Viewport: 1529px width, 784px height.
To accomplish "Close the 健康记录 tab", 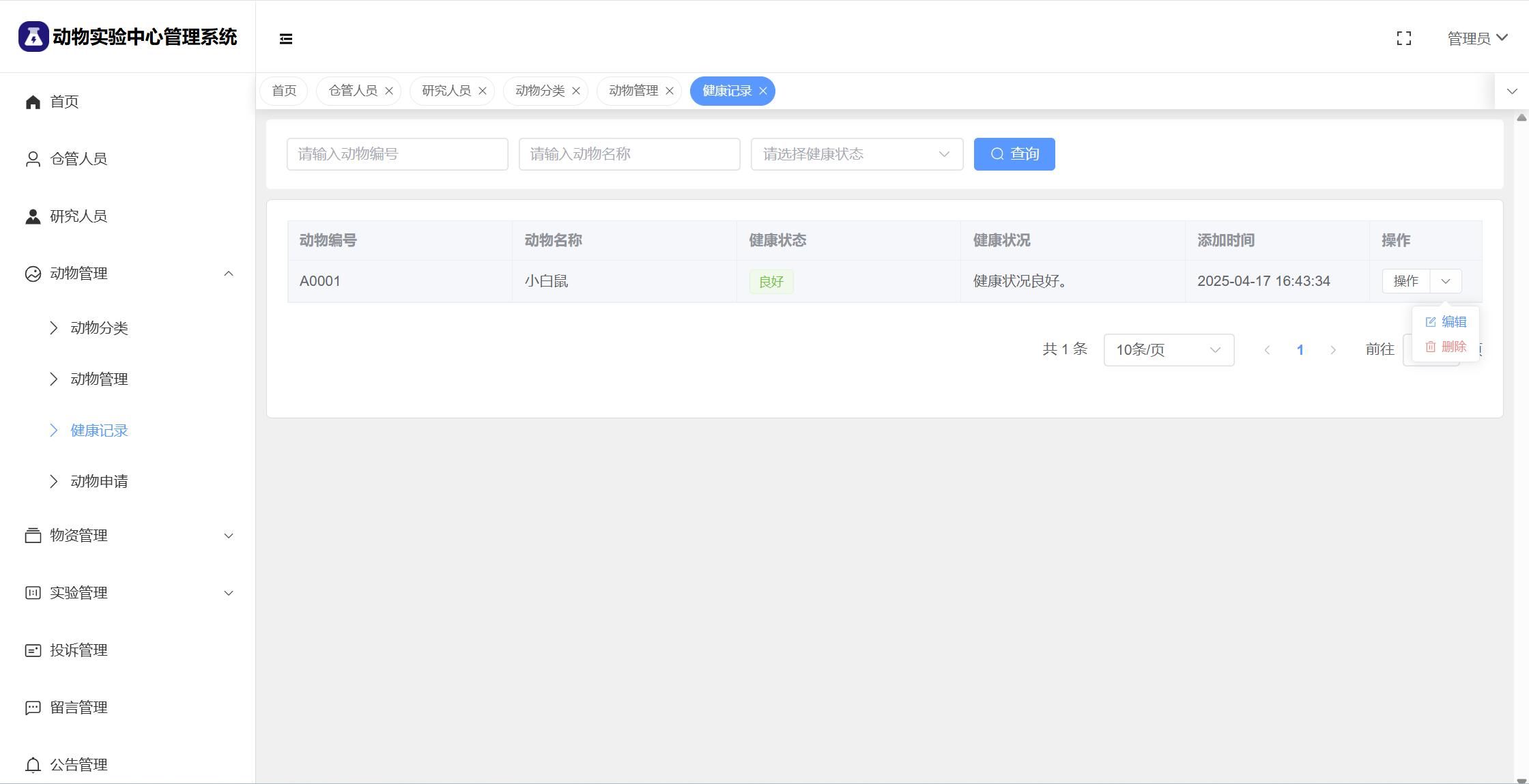I will 763,91.
